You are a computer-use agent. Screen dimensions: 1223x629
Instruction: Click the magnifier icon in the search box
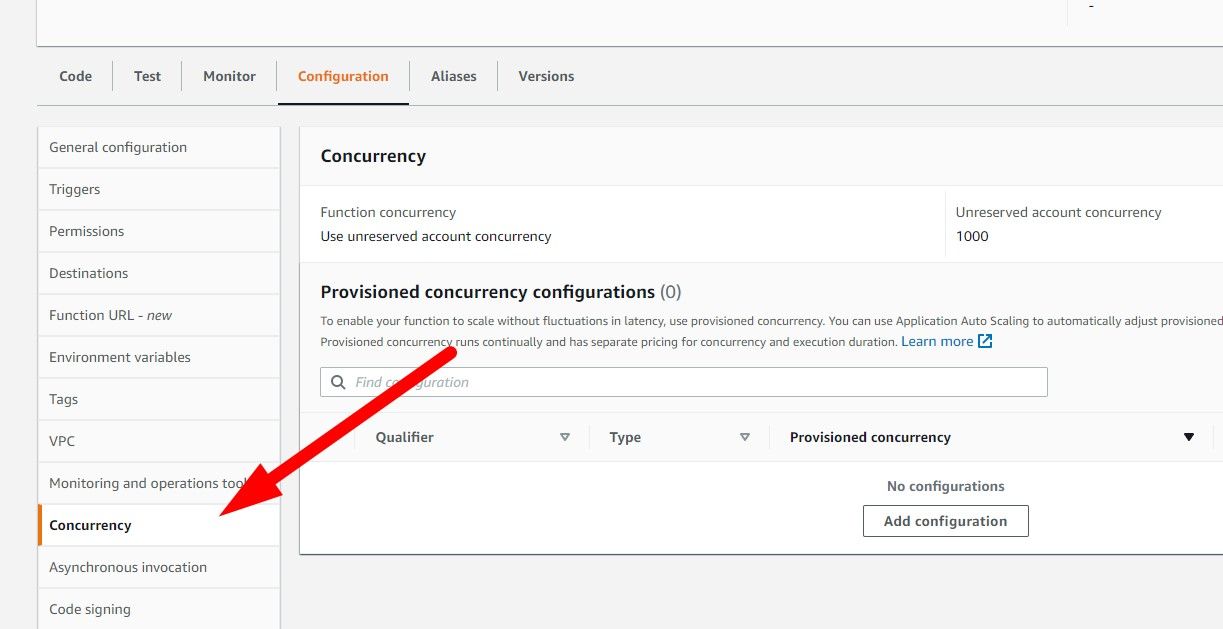(337, 382)
